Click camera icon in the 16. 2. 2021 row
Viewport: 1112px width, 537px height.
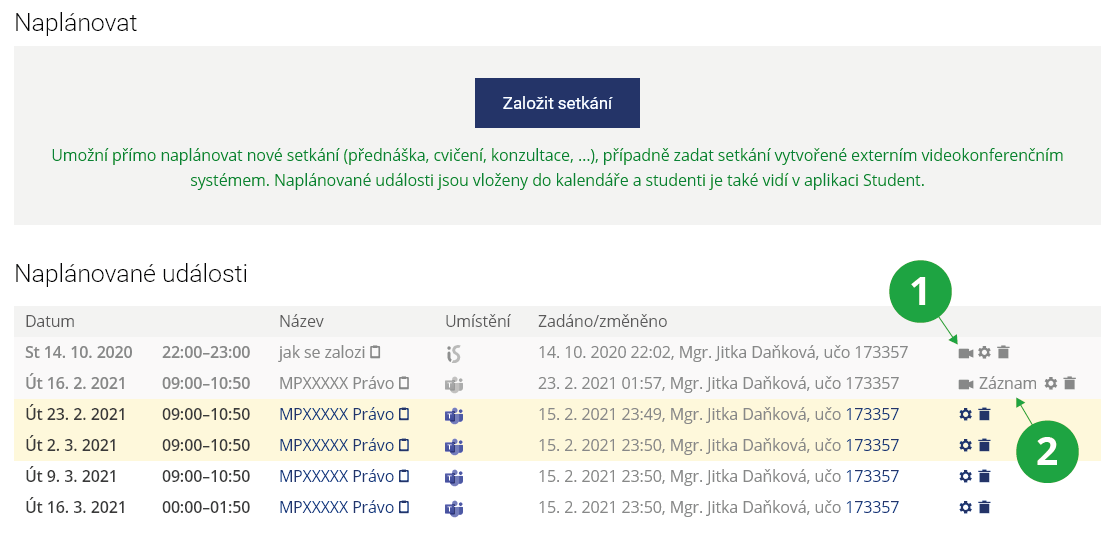tap(965, 383)
